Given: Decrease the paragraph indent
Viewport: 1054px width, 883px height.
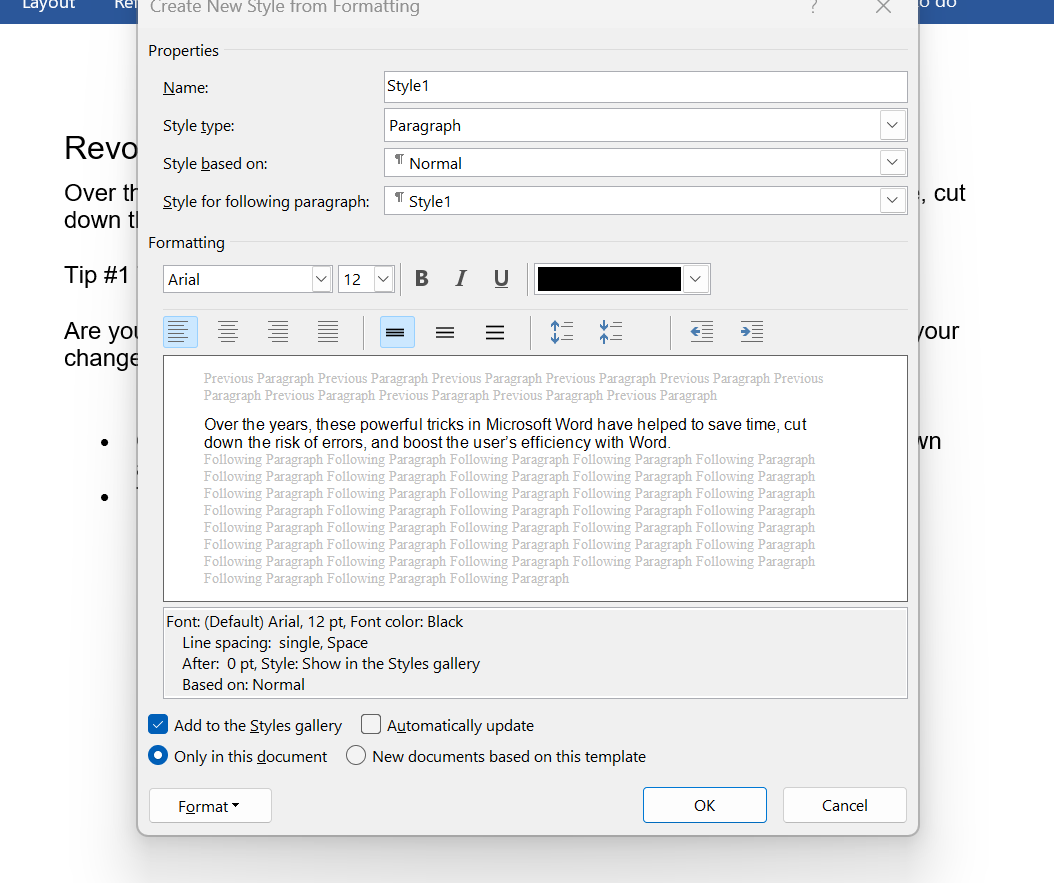Looking at the screenshot, I should [x=702, y=332].
